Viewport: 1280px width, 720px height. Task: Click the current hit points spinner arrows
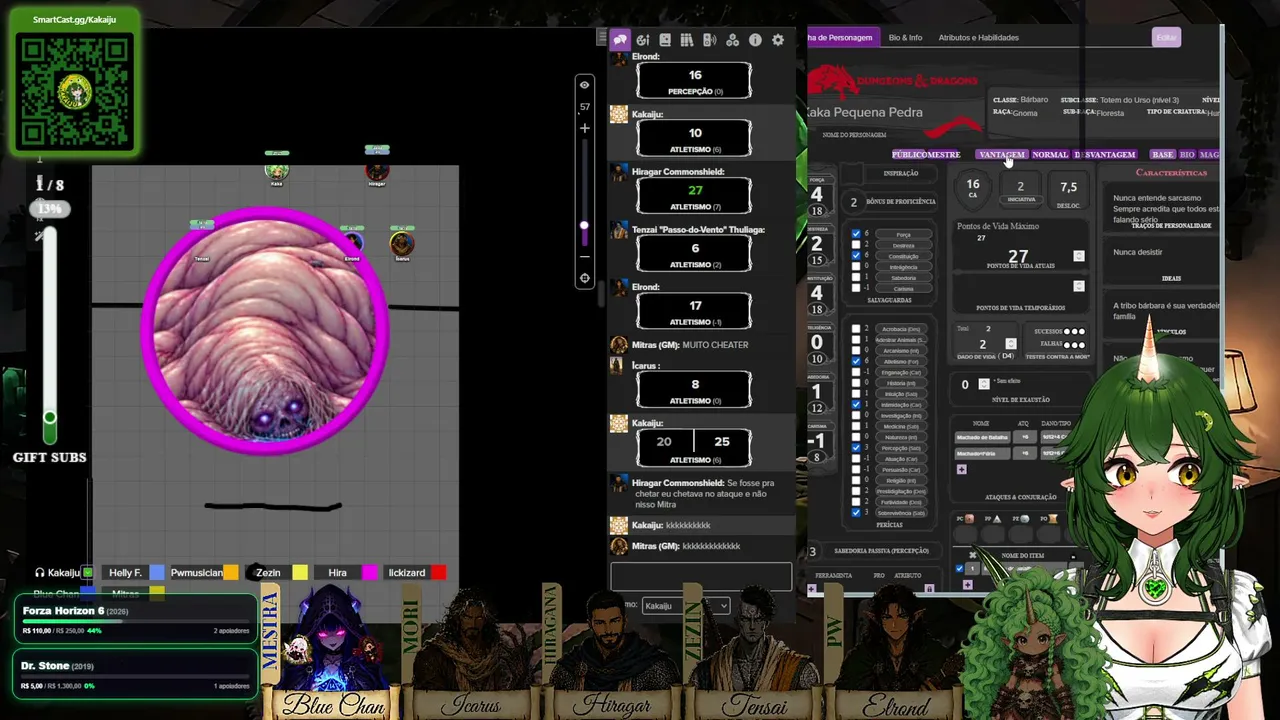click(x=1079, y=256)
